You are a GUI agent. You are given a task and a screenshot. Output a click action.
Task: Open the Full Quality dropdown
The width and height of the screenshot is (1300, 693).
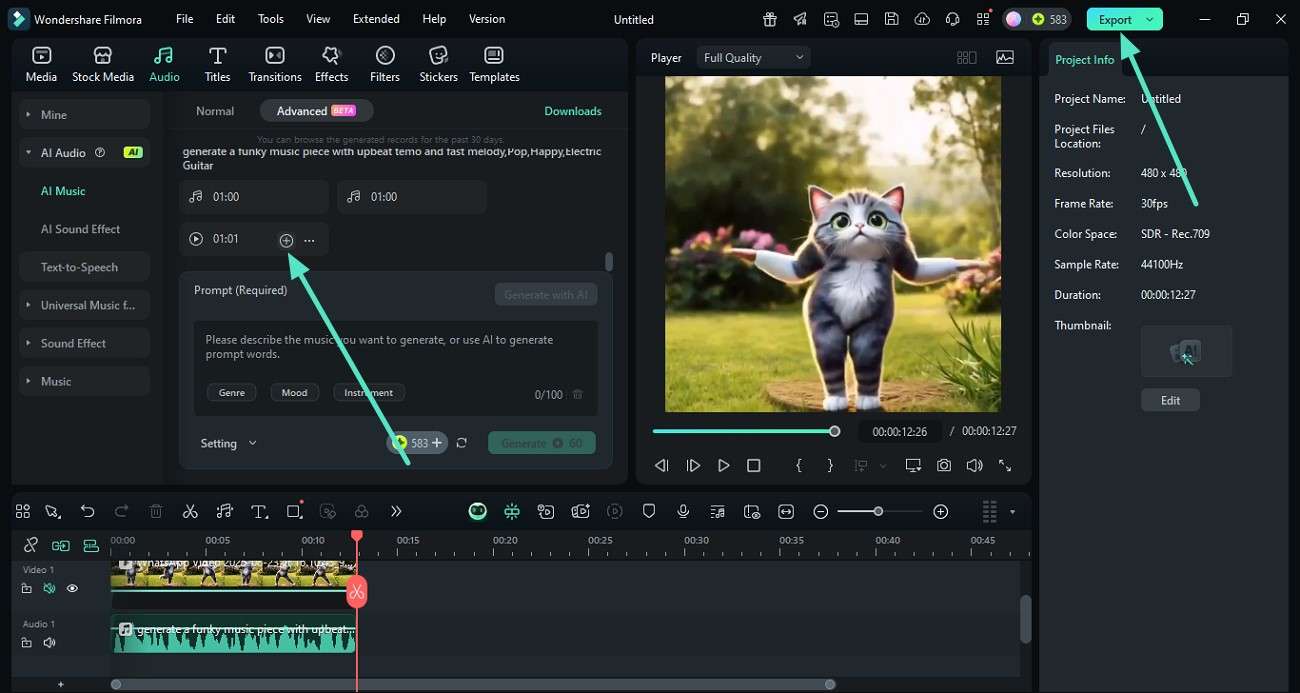(x=753, y=58)
